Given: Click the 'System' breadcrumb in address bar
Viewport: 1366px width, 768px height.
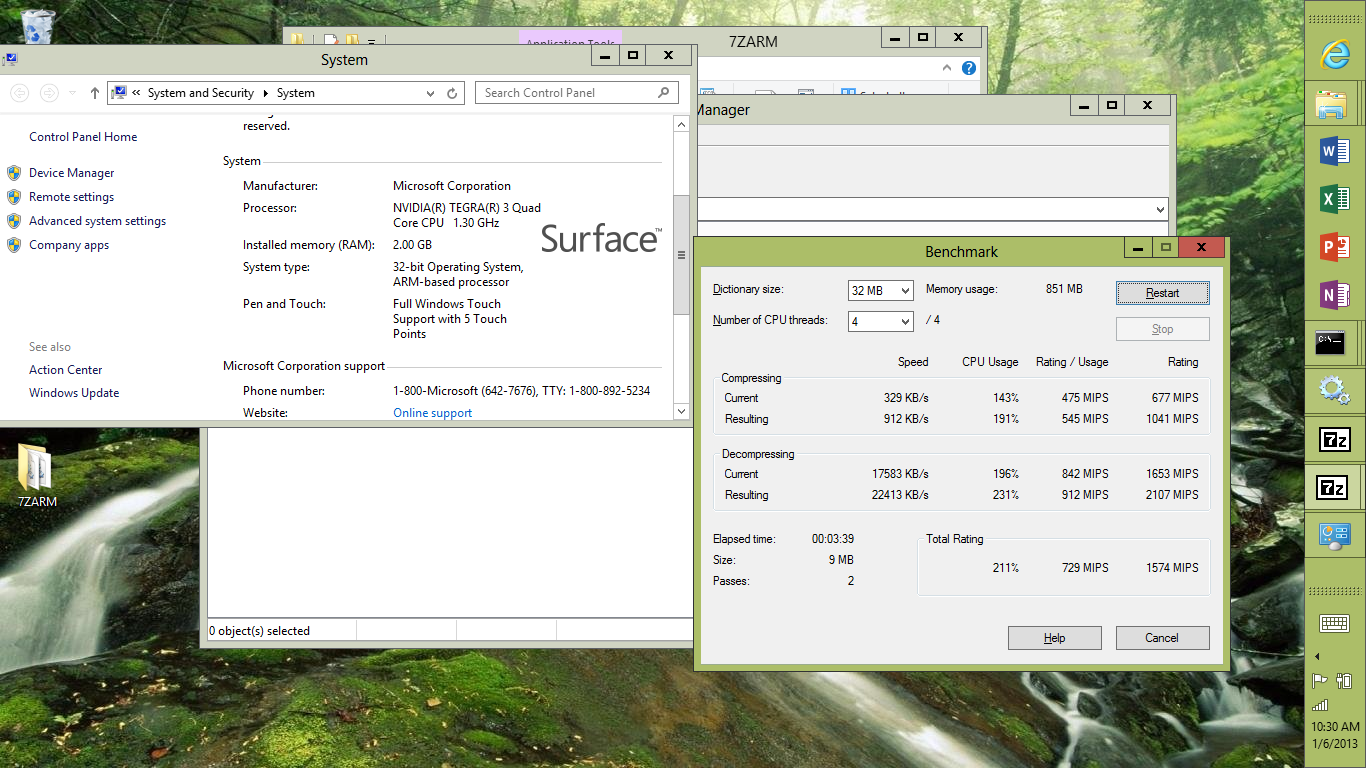Looking at the screenshot, I should coord(296,93).
